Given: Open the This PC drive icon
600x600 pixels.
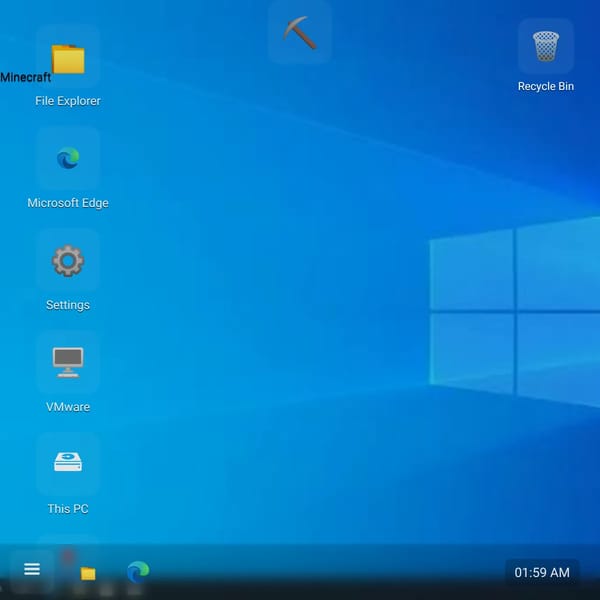Looking at the screenshot, I should click(68, 462).
